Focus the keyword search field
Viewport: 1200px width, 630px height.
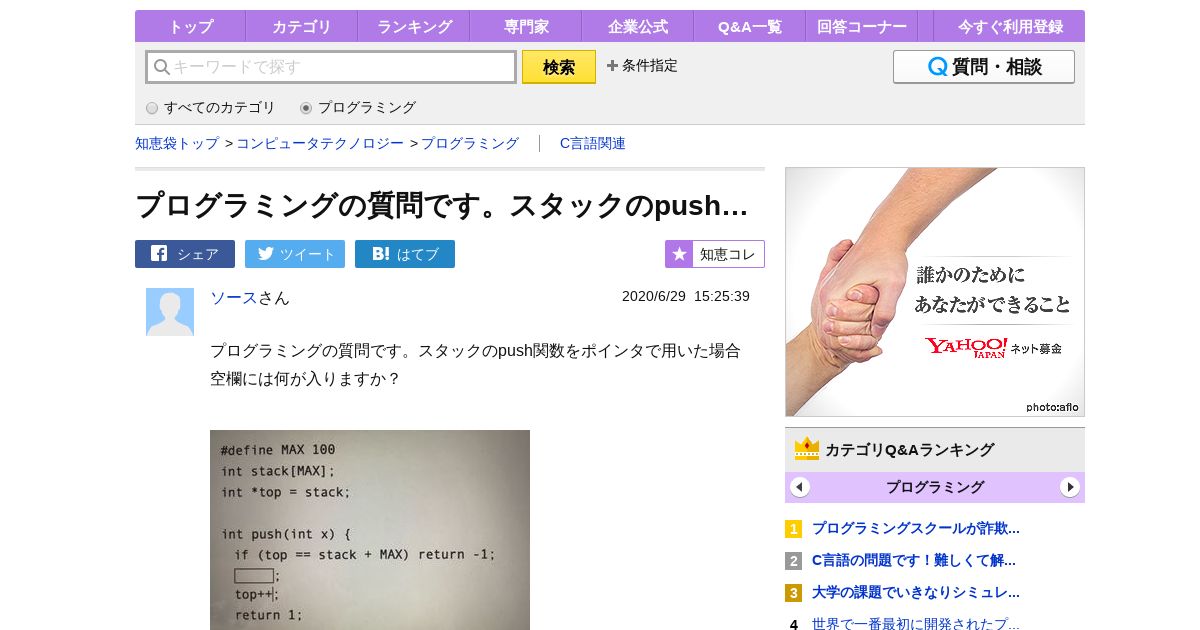coord(331,67)
